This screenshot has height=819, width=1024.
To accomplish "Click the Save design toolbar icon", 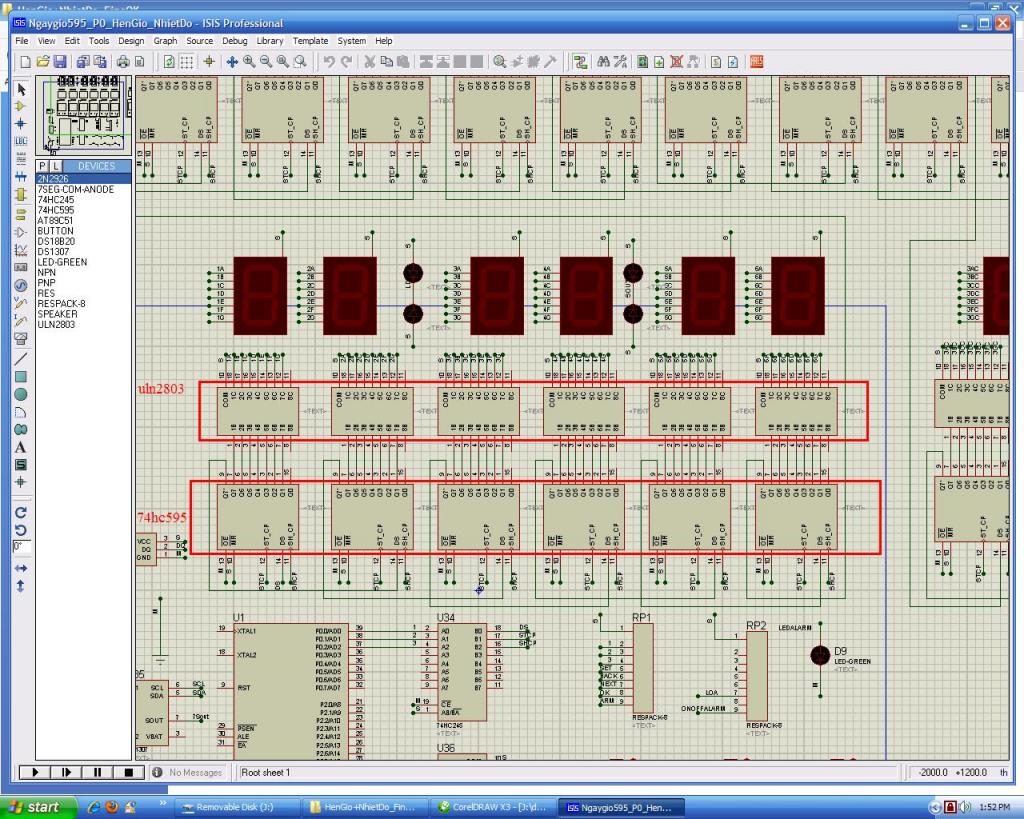I will coord(60,62).
